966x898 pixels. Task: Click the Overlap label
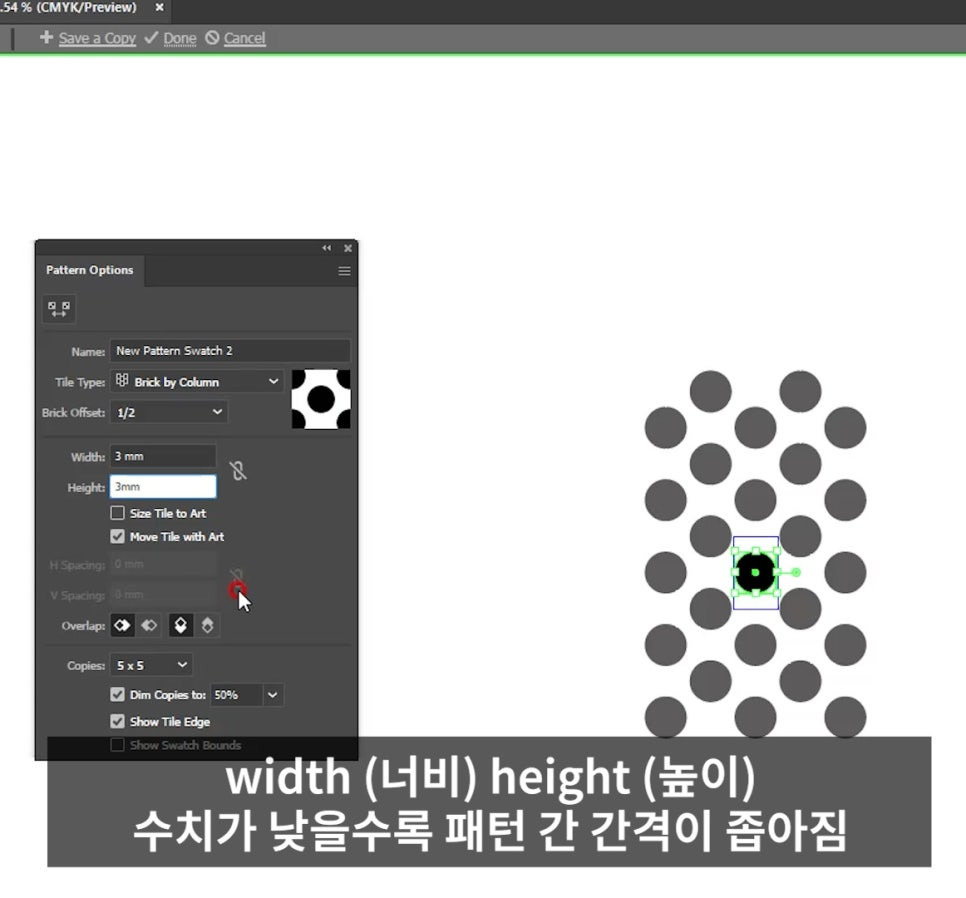(x=83, y=626)
